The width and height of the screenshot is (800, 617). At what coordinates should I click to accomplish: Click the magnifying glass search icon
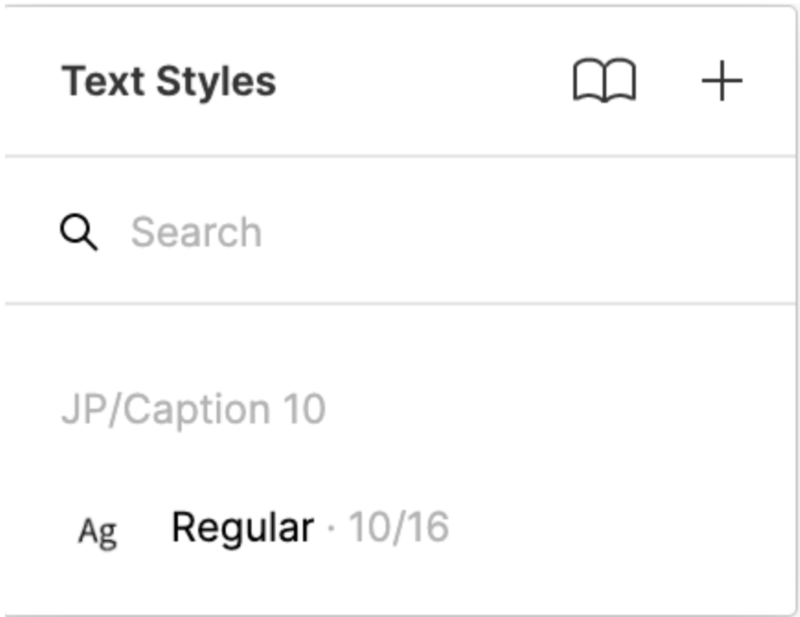(x=79, y=233)
